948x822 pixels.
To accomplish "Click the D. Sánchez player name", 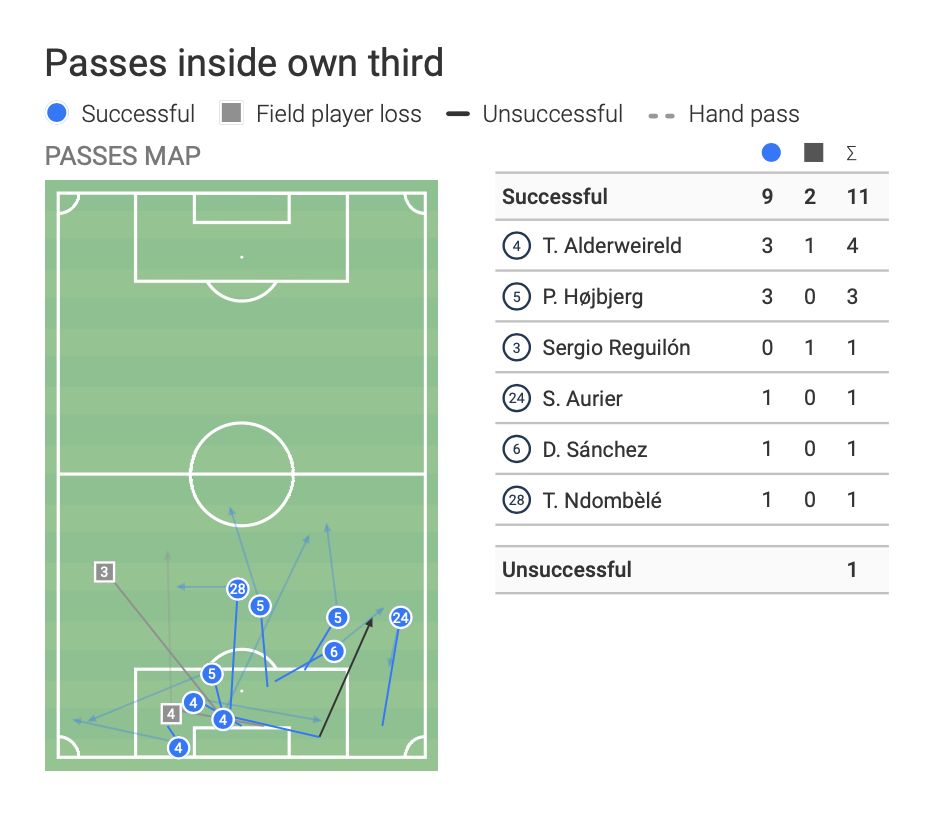I will [594, 450].
